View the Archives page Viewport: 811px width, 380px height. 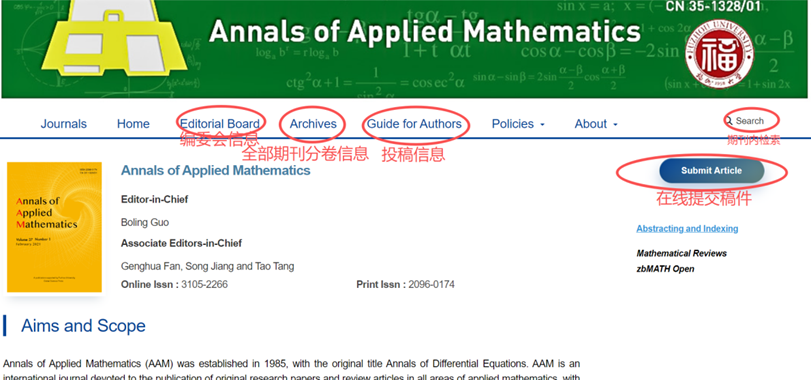(313, 124)
